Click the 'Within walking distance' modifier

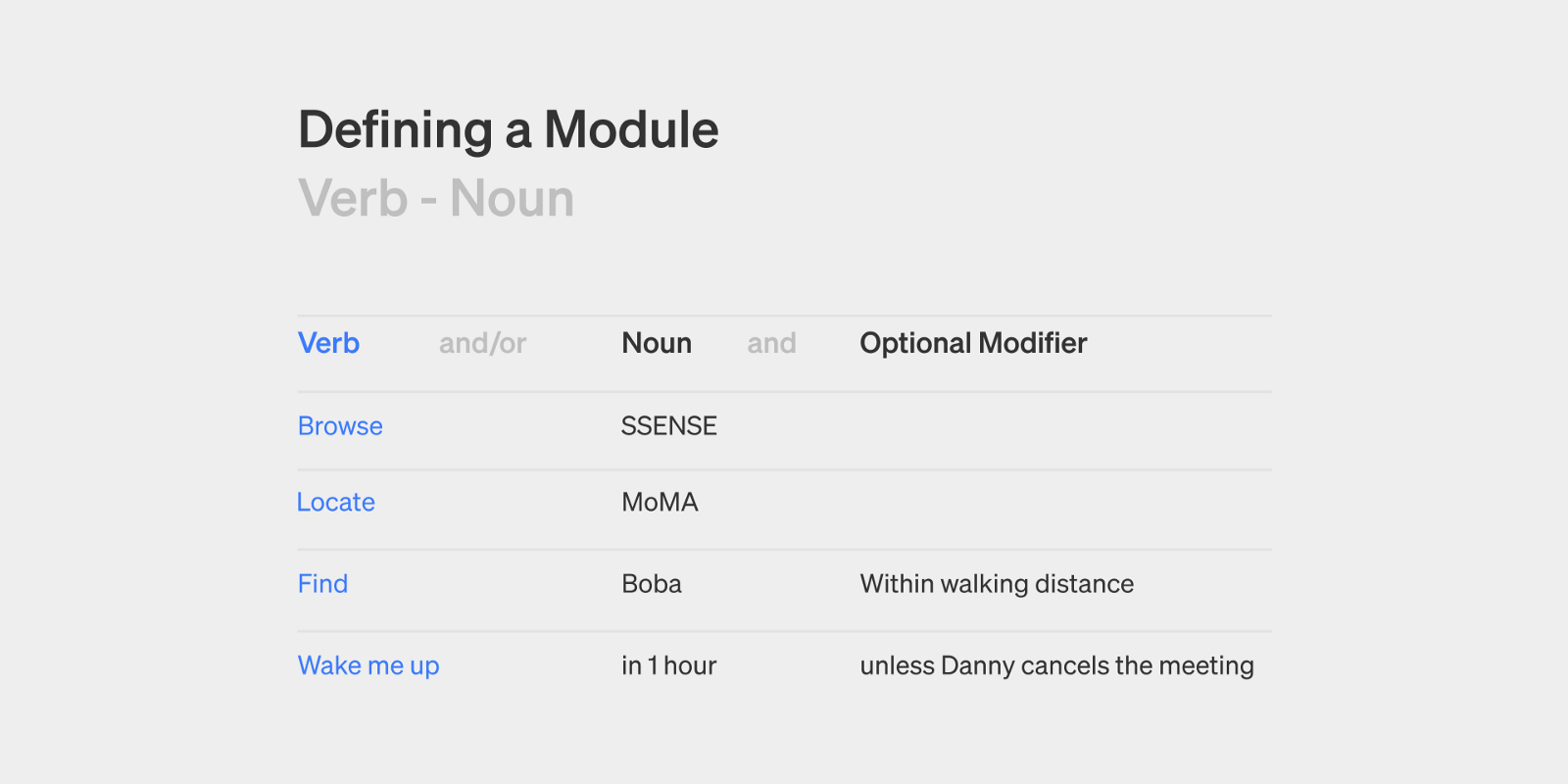pyautogui.click(x=997, y=584)
